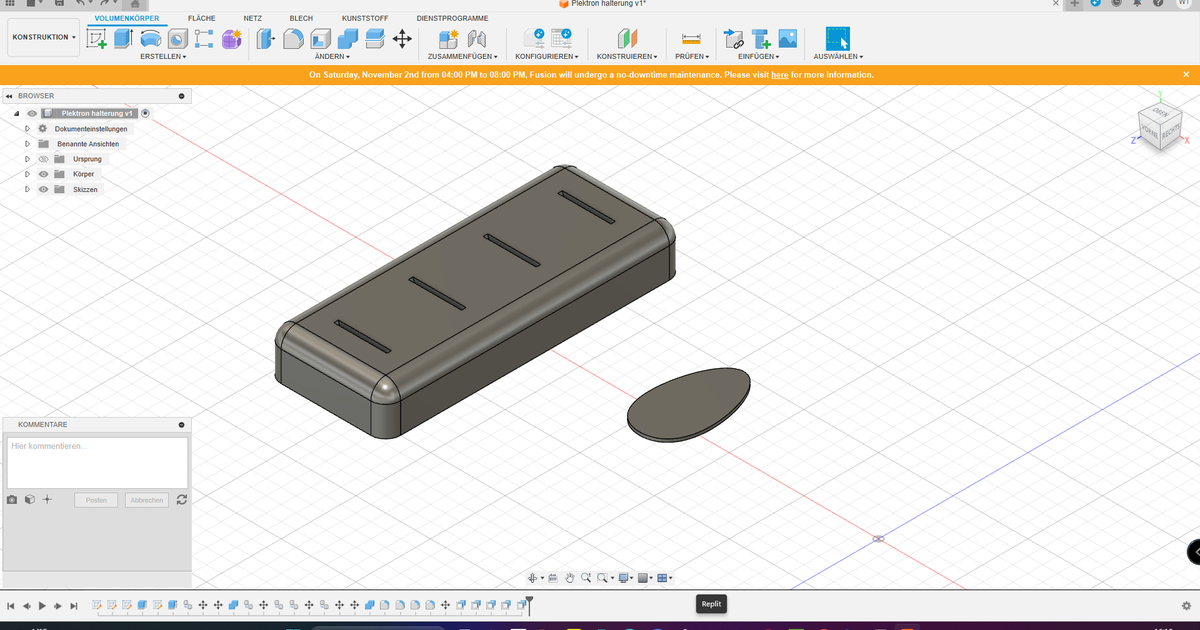Activate the Orbit tool in navigation bar
Screen dimensions: 1200x630
pos(531,577)
